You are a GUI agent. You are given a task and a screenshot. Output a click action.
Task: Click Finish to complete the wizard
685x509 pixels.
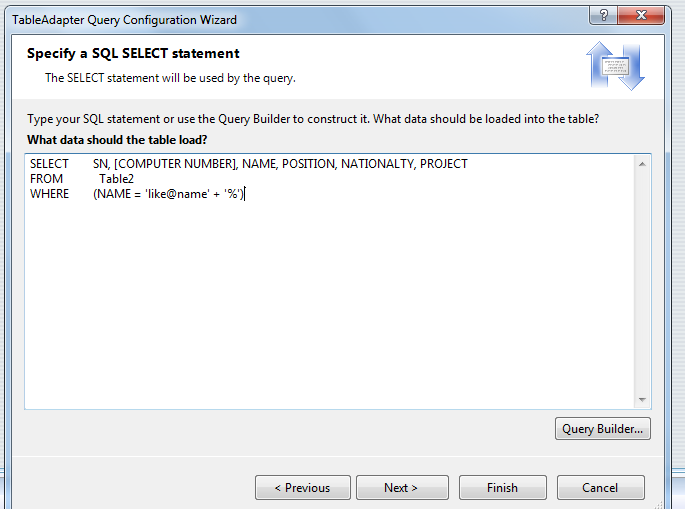(x=502, y=488)
